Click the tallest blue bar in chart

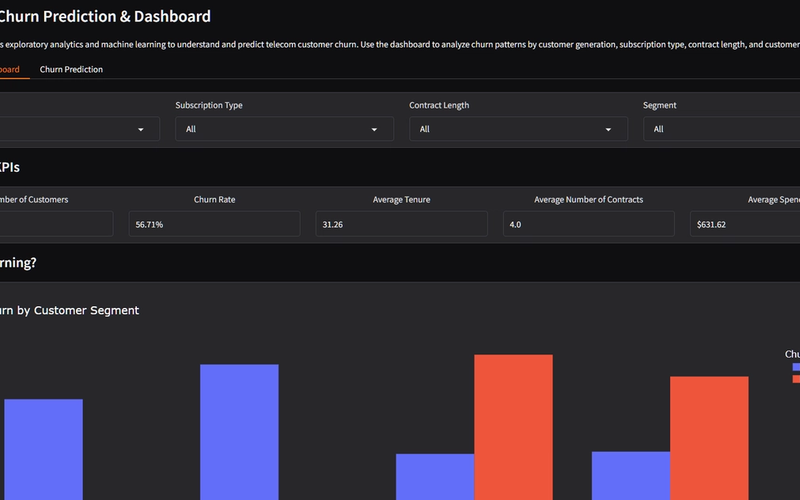[239, 432]
